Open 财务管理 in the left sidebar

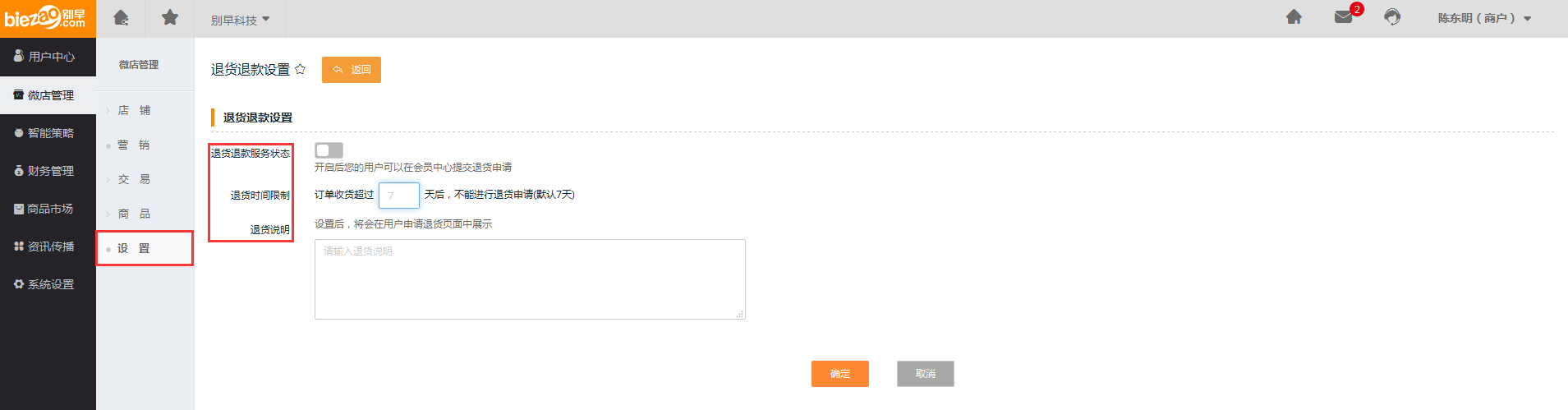pos(48,171)
